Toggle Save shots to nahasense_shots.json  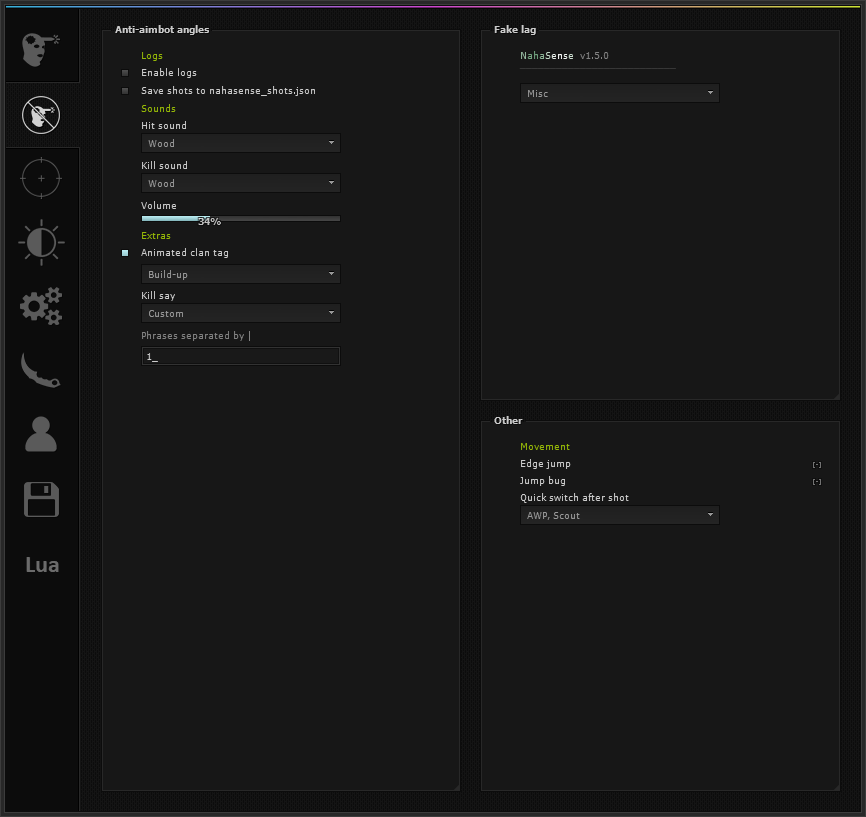(x=125, y=91)
